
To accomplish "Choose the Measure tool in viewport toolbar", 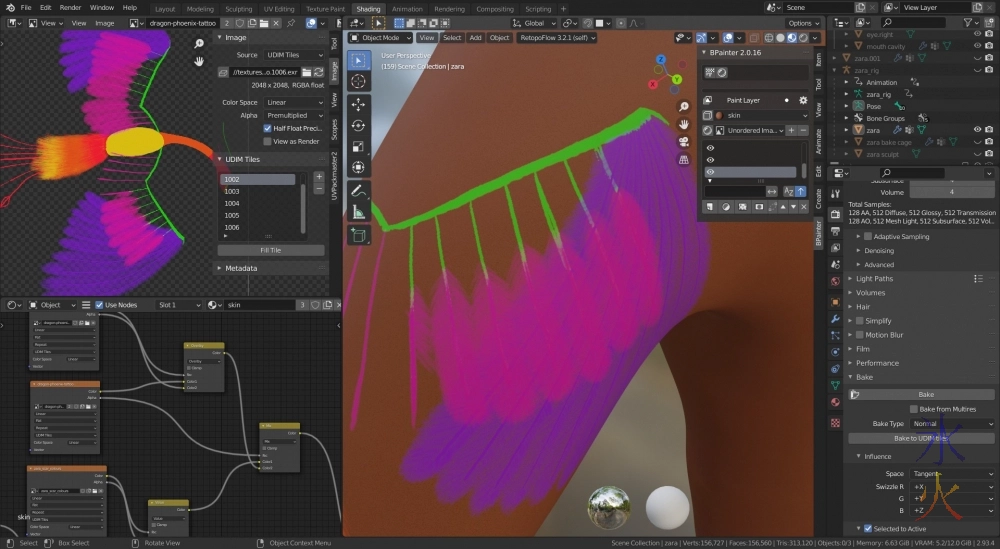I will 358,211.
